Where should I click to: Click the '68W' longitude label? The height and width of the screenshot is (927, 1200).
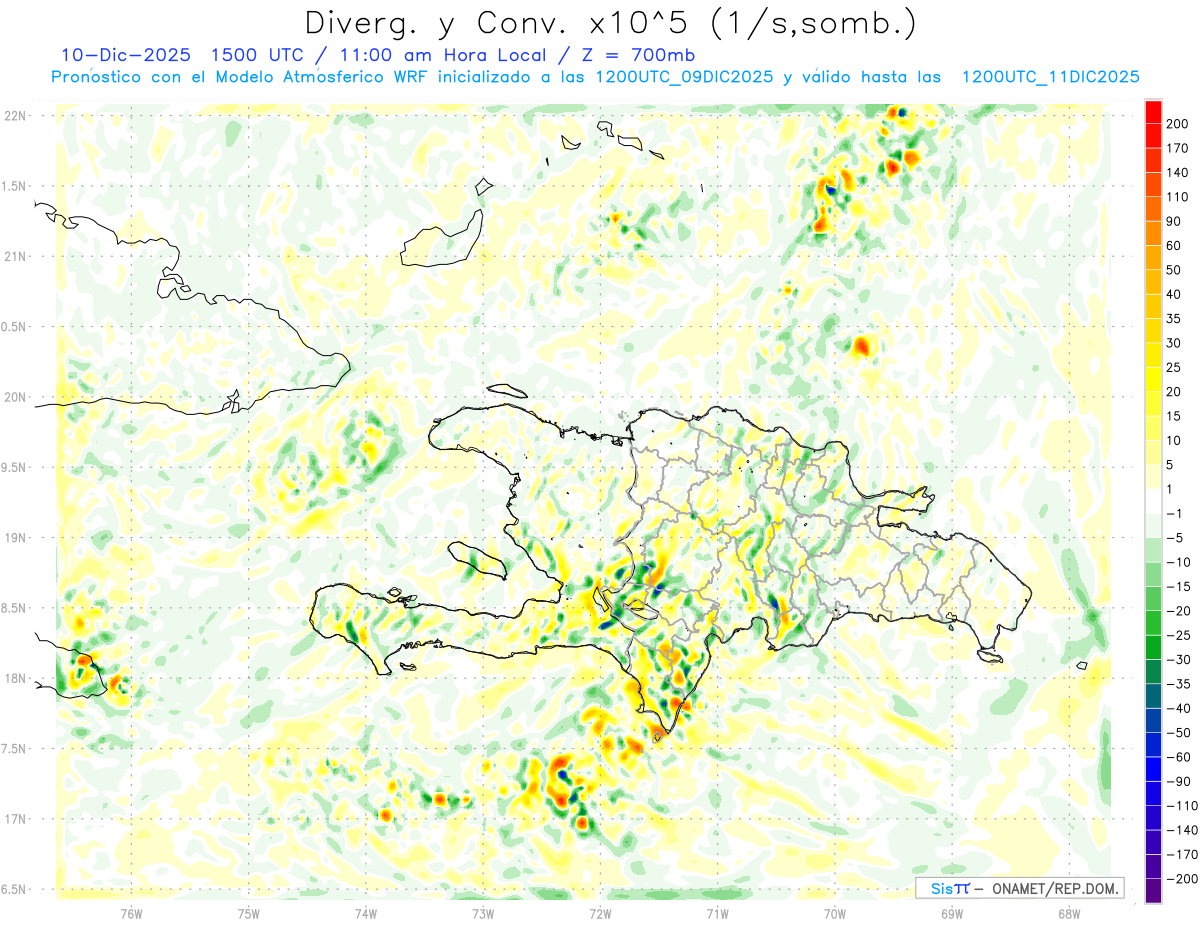point(1069,914)
